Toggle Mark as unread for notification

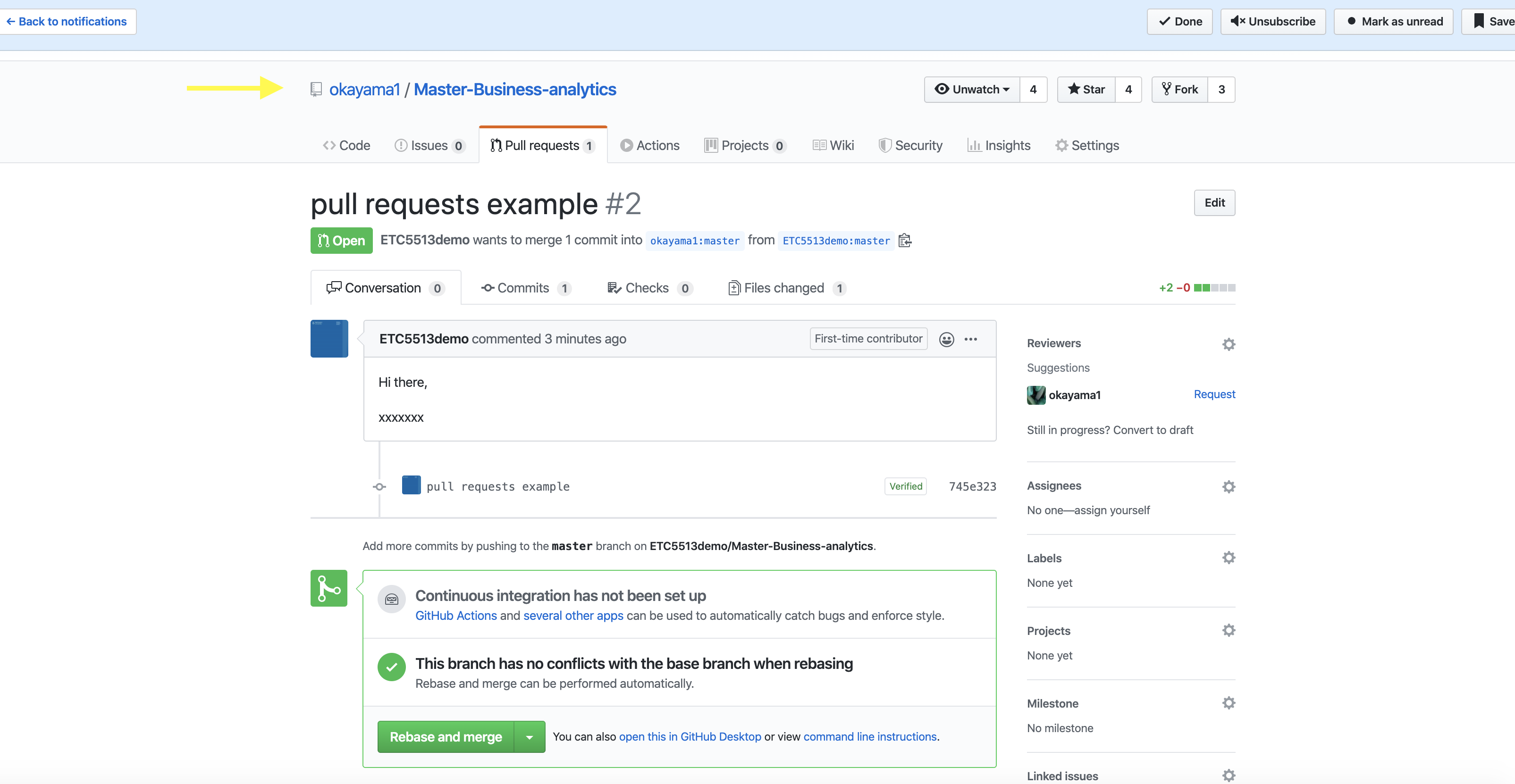tap(1393, 22)
